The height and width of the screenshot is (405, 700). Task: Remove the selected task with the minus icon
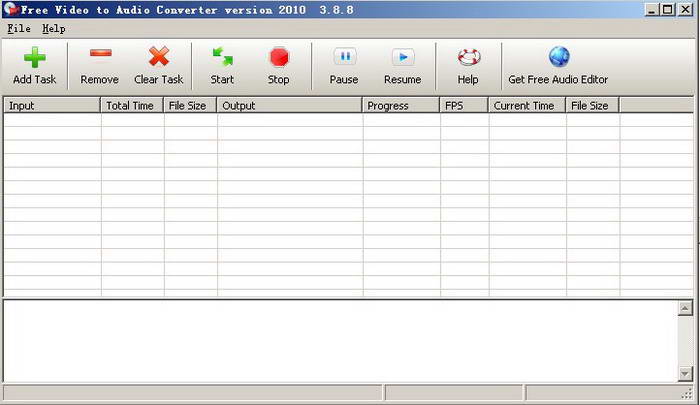tap(100, 54)
